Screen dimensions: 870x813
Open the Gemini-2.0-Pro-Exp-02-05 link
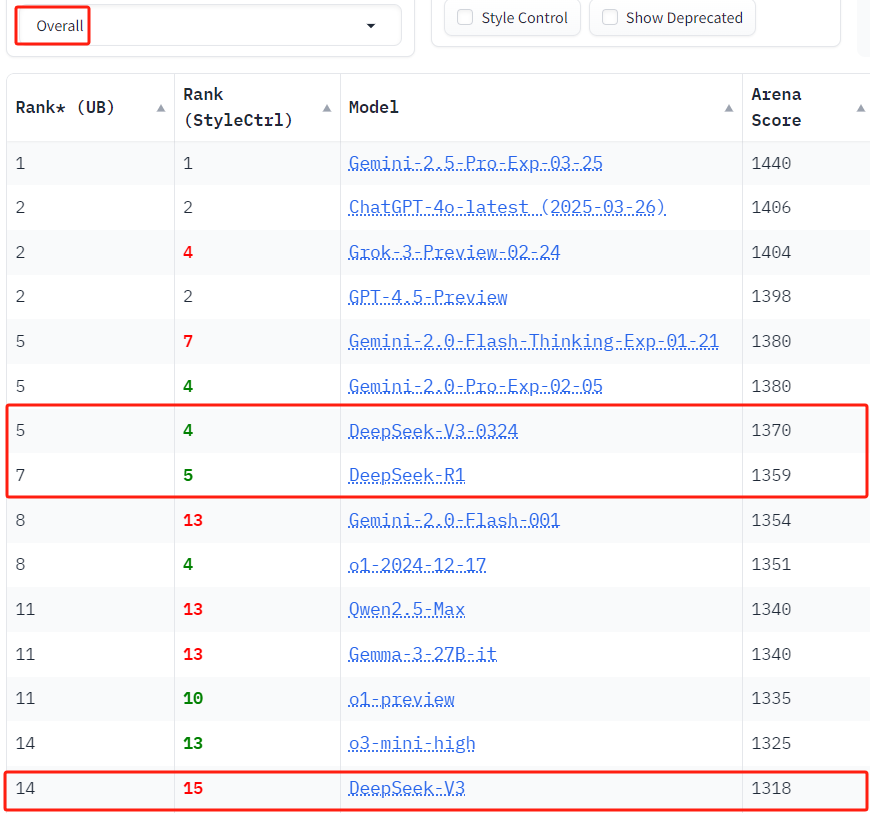tap(476, 386)
